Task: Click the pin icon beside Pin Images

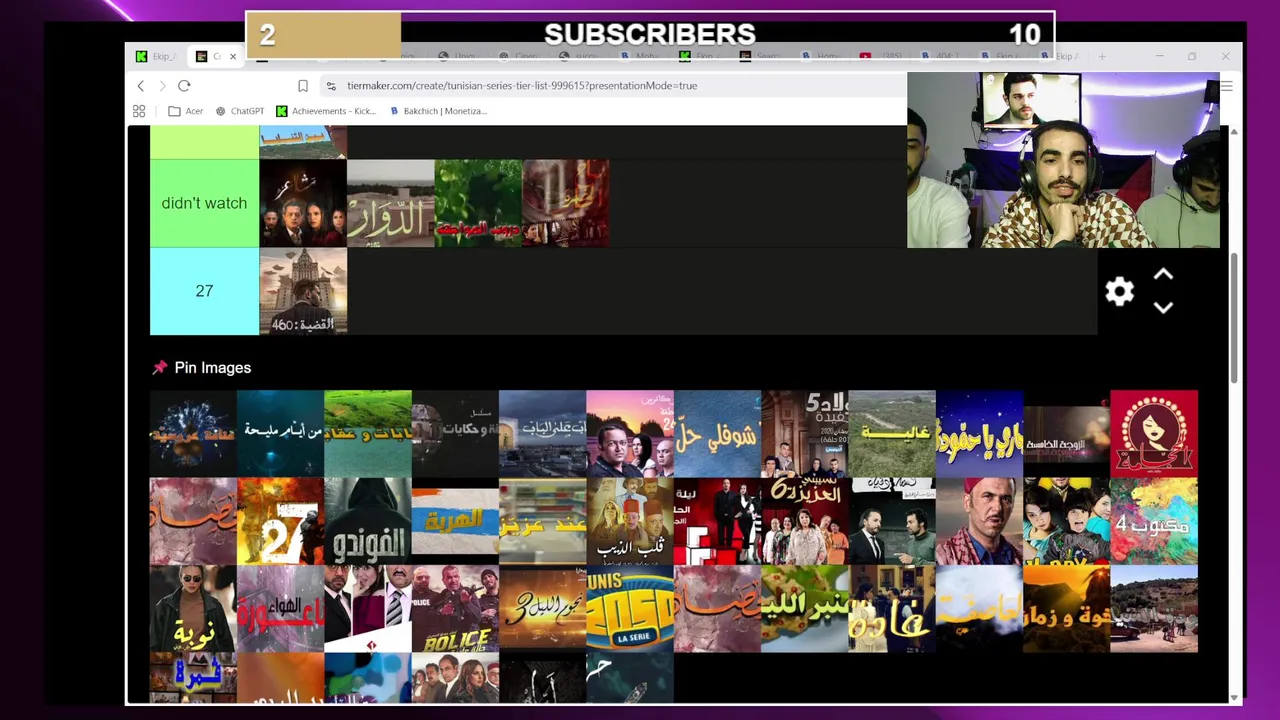Action: [159, 368]
